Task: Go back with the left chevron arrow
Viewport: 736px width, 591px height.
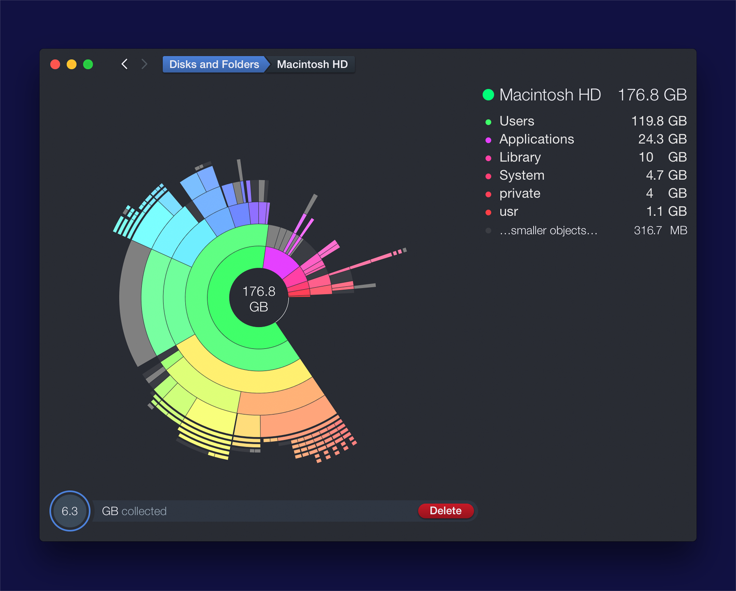Action: (124, 64)
